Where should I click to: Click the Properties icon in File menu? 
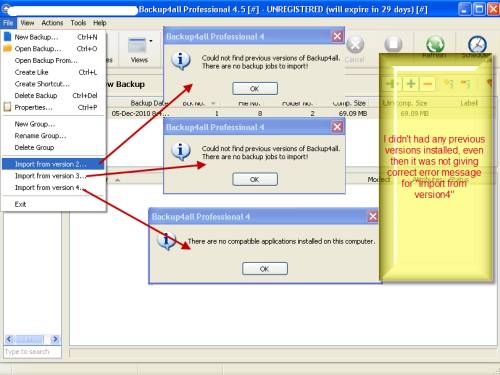pos(7,107)
